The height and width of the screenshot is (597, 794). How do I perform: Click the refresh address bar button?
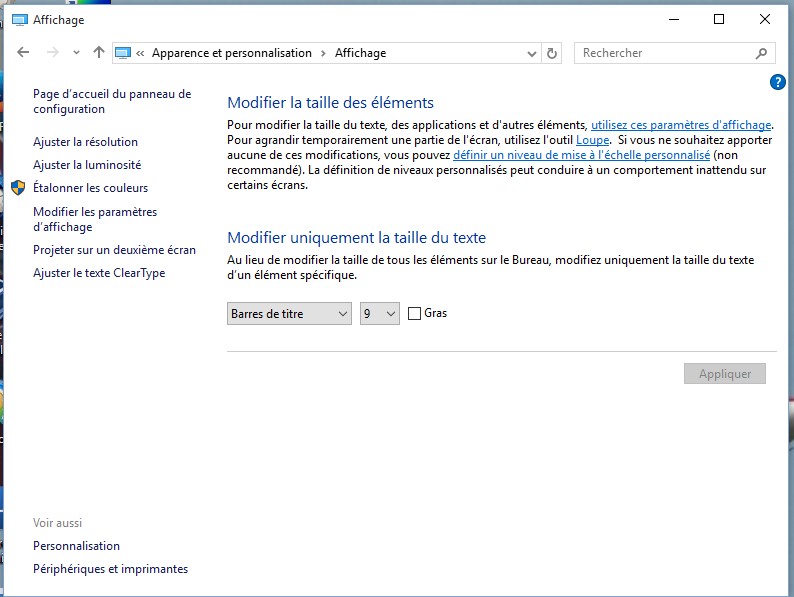[552, 53]
